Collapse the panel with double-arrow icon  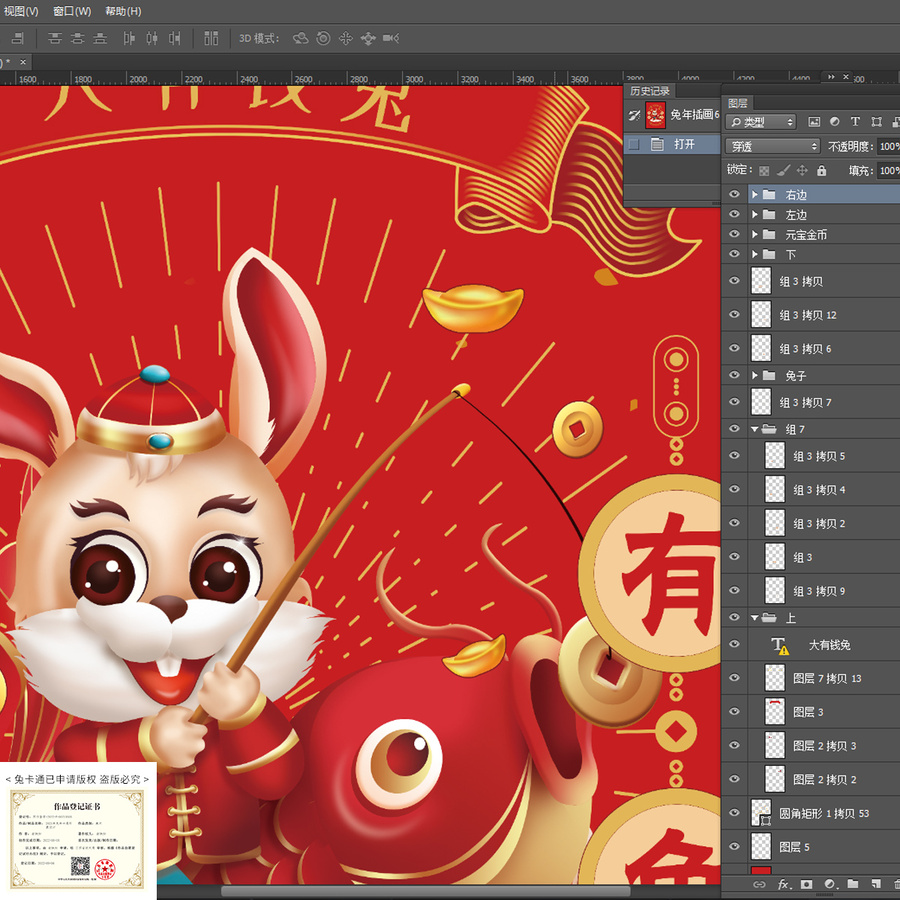[831, 76]
